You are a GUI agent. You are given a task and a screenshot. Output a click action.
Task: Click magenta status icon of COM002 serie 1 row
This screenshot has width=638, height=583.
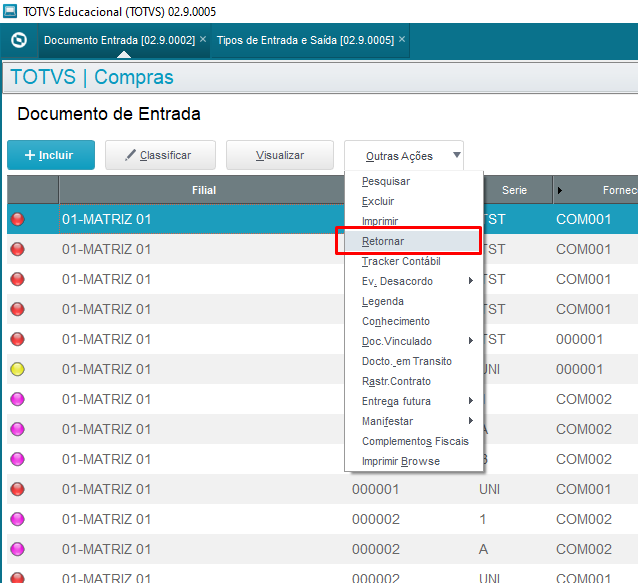pos(17,519)
